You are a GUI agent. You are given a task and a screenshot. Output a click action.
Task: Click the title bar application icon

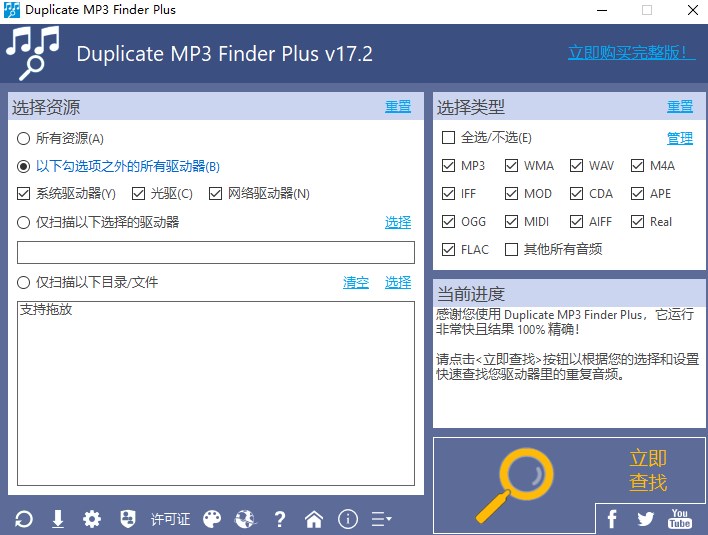coord(12,10)
